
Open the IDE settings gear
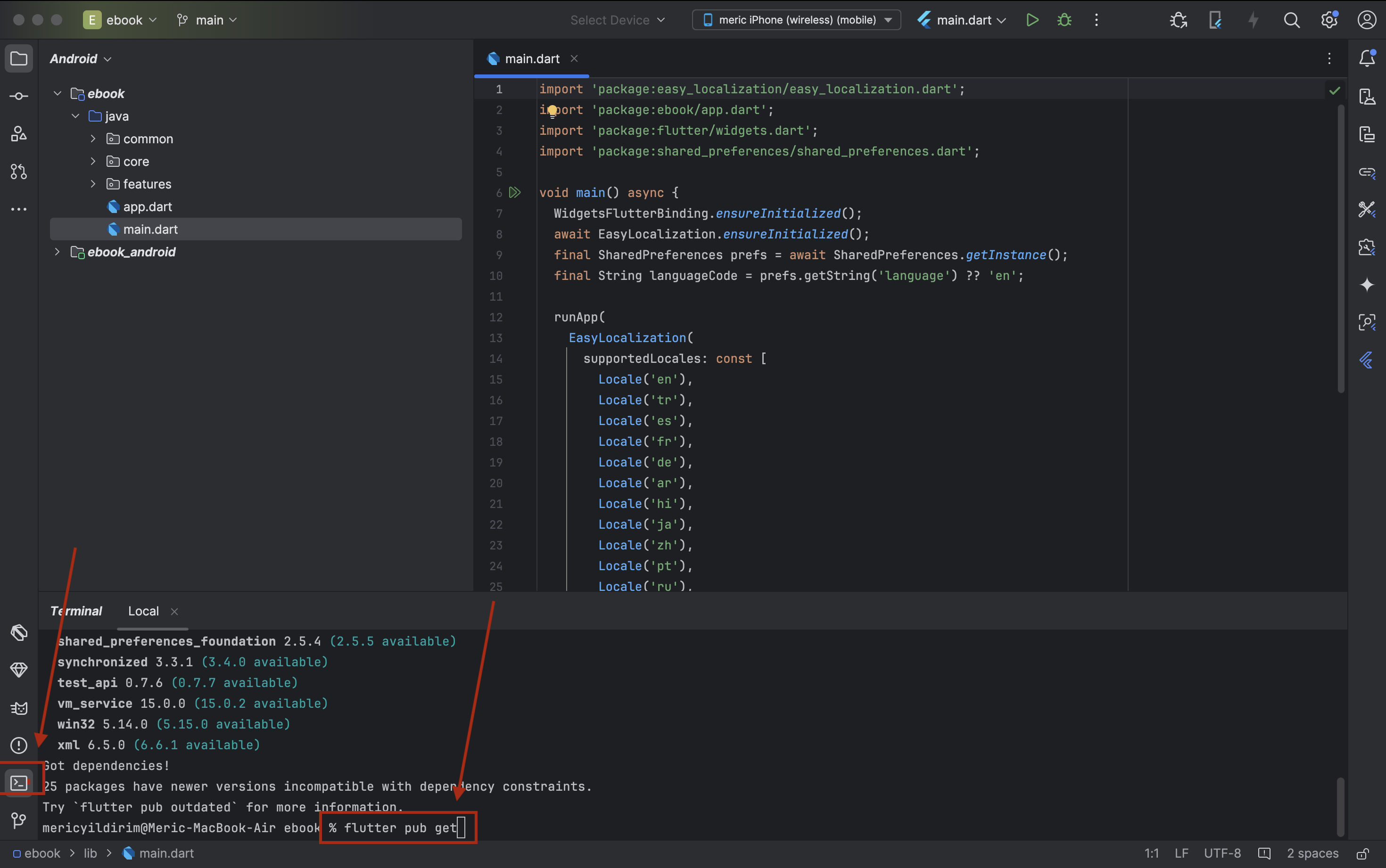click(1329, 20)
